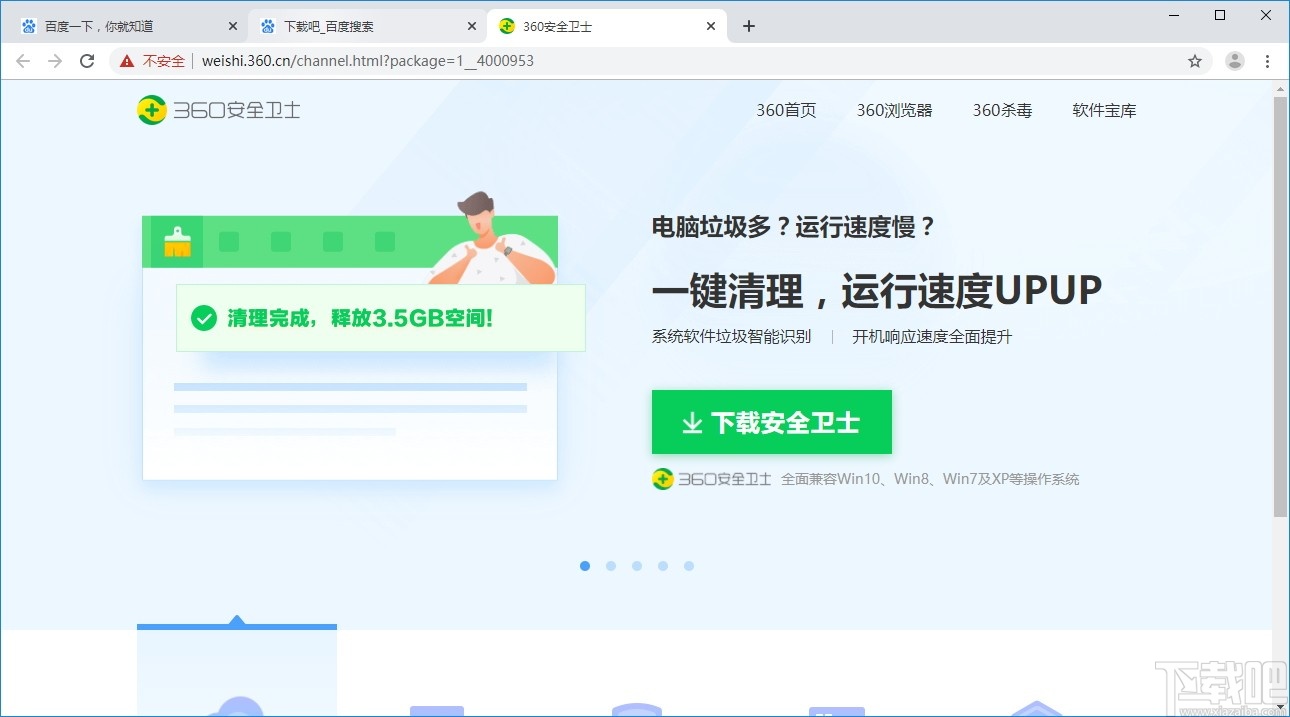Bookmark this page with the star icon

1195,60
